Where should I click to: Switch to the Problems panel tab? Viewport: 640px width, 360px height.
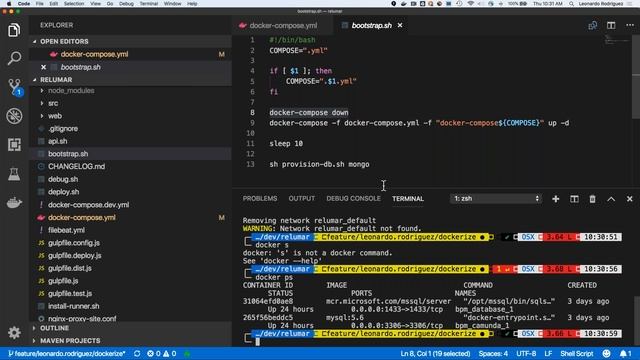(x=260, y=199)
